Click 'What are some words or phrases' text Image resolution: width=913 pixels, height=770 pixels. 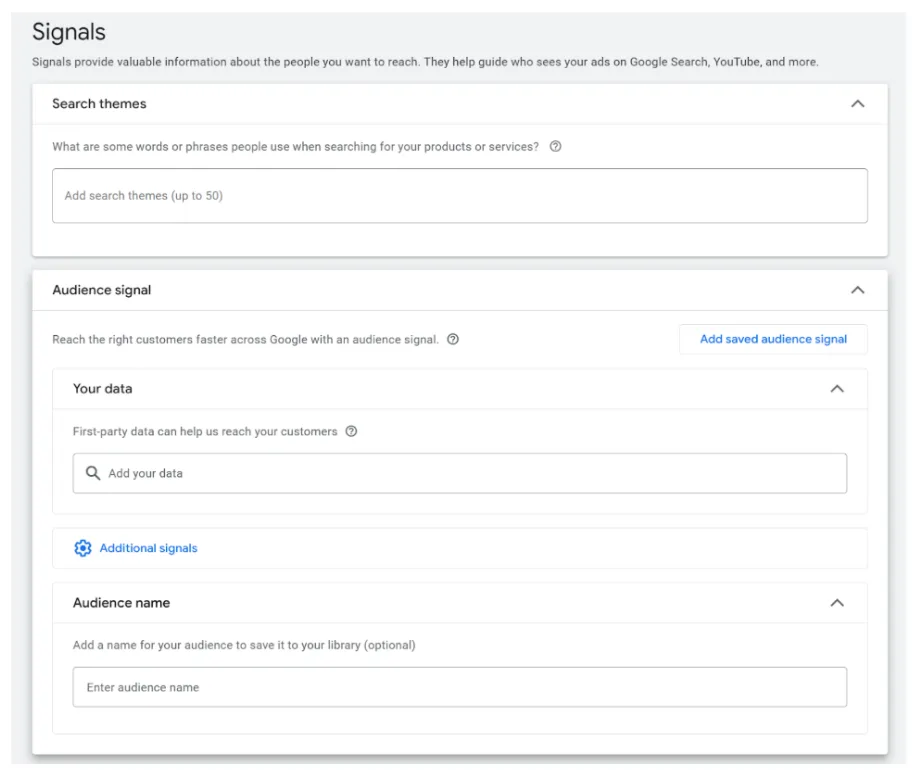coord(296,147)
